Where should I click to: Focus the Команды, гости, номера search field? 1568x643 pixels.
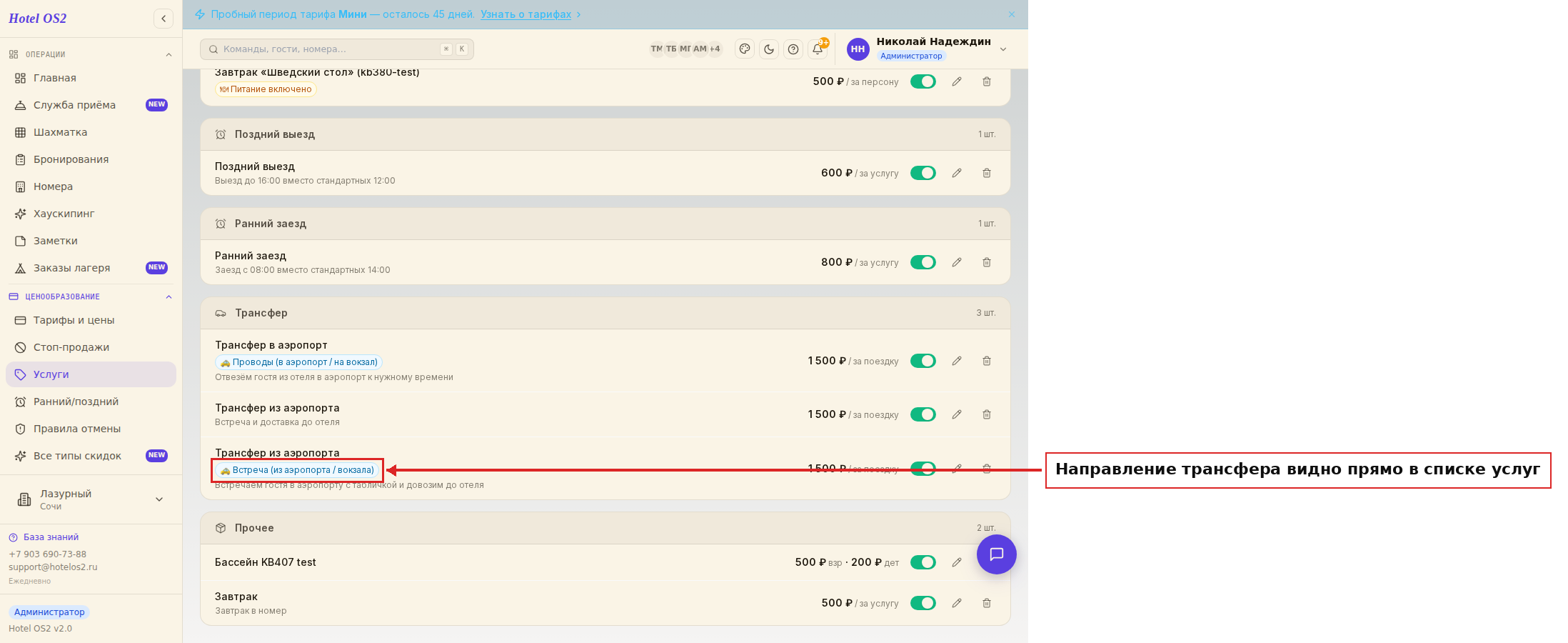pos(337,49)
